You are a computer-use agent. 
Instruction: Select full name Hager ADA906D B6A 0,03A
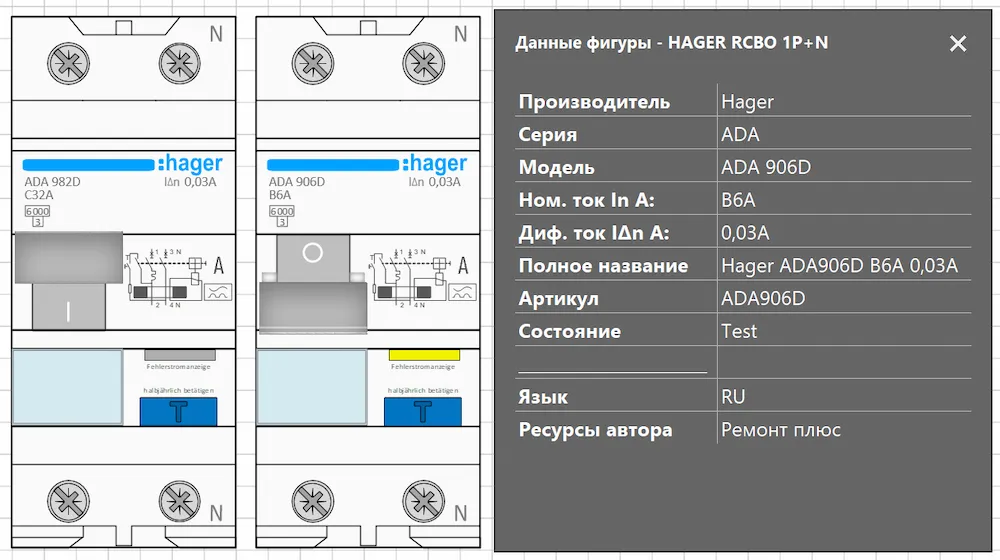coord(839,265)
